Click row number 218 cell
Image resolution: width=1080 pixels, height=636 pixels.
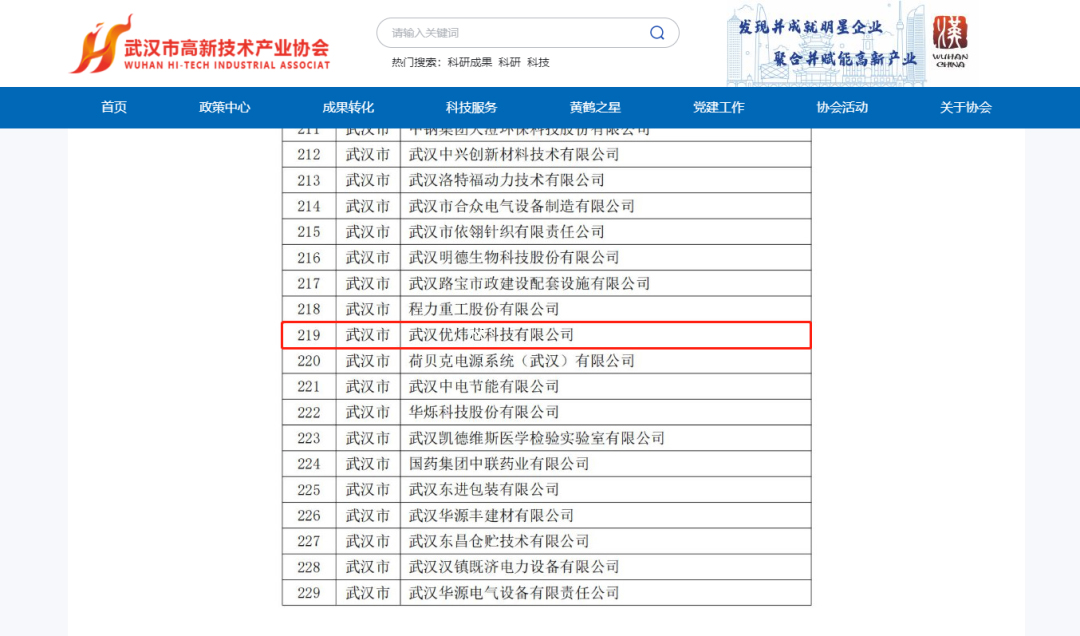click(309, 309)
